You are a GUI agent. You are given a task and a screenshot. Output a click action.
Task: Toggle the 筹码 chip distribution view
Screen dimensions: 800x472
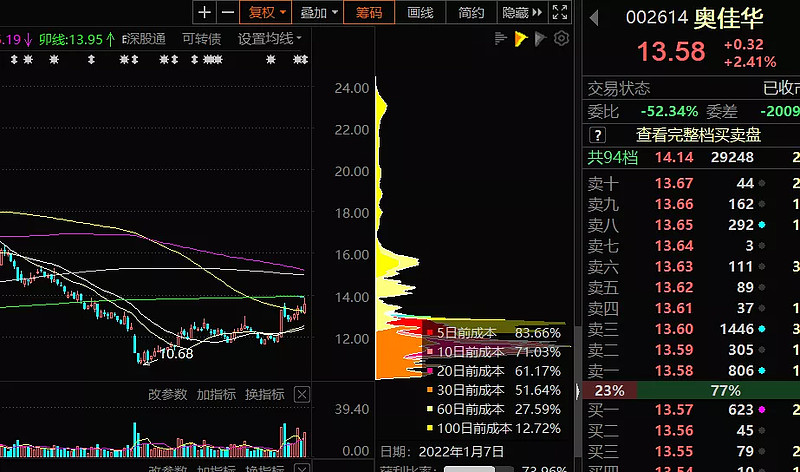(x=369, y=12)
